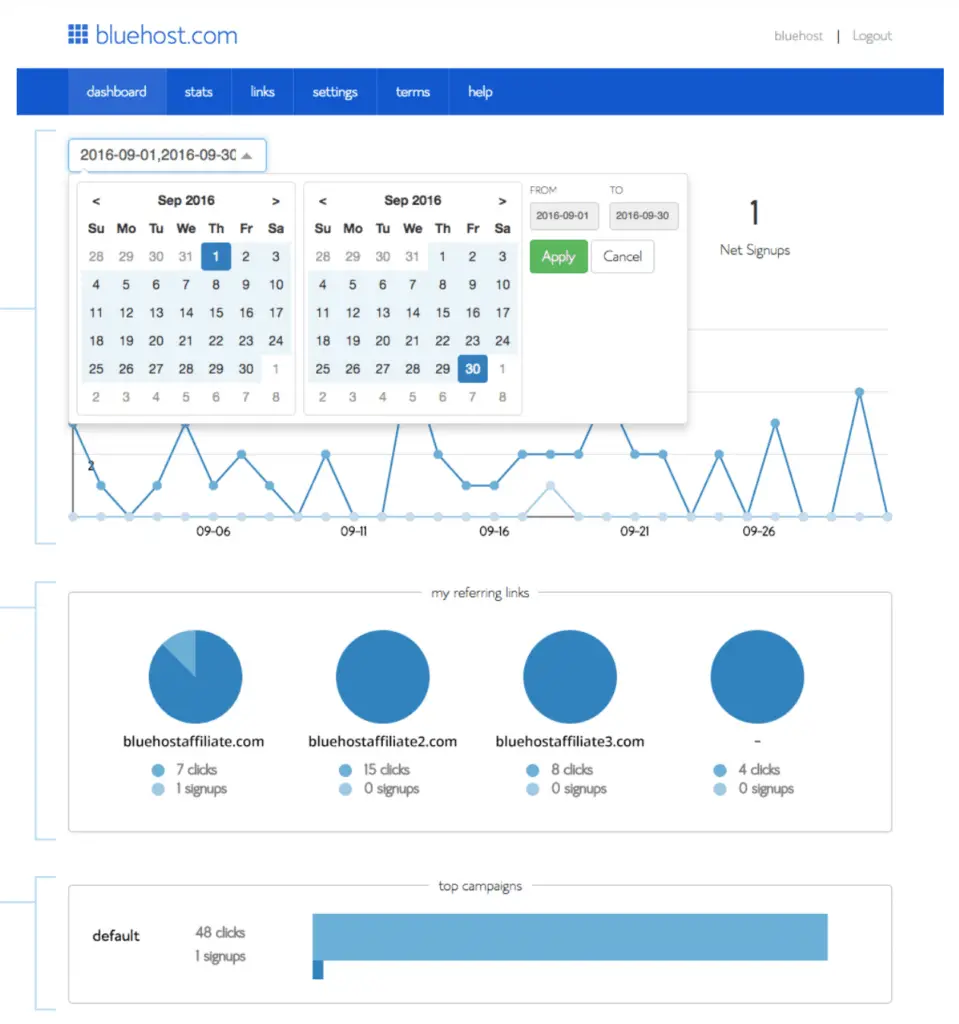
Task: Select September 1 in left calendar
Action: coord(216,257)
